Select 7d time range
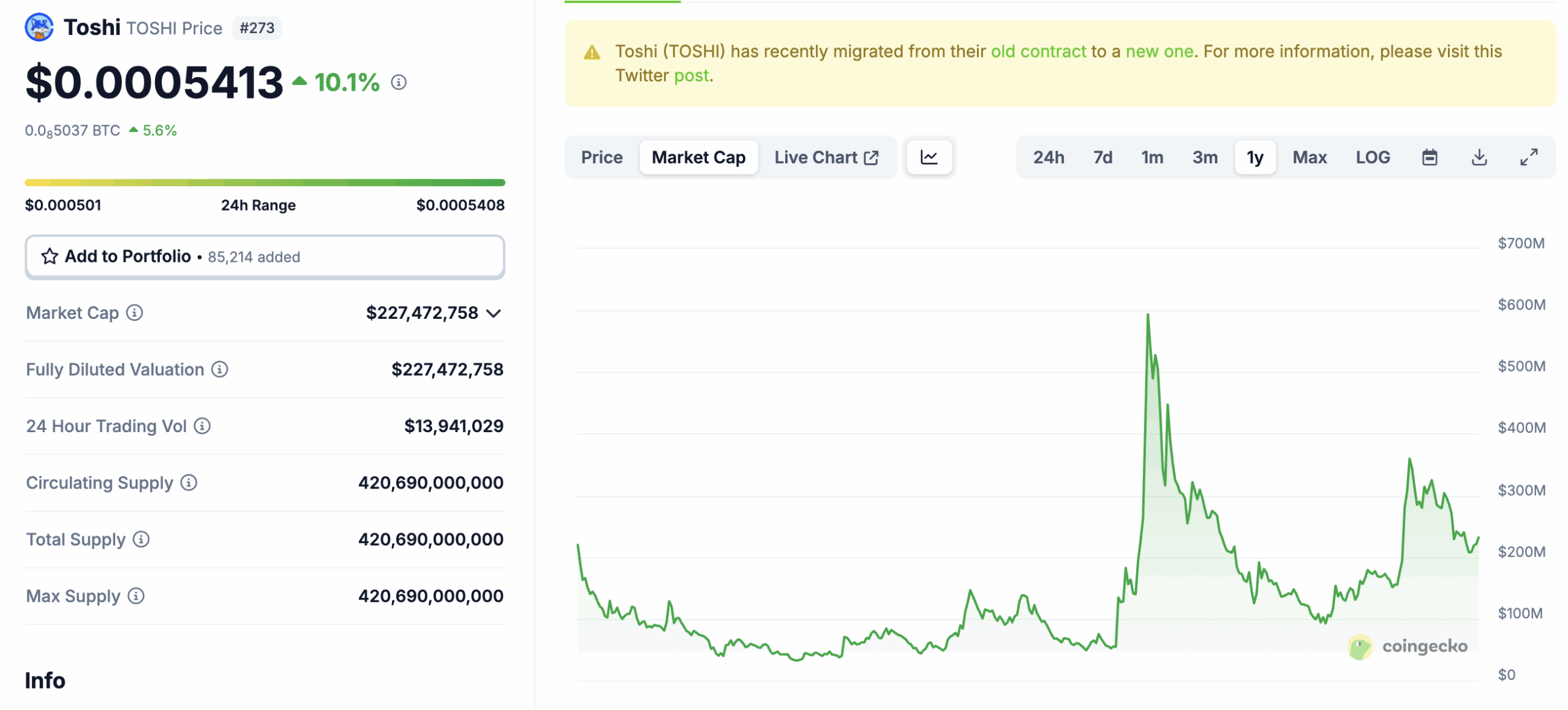The image size is (1568, 710). (1102, 157)
